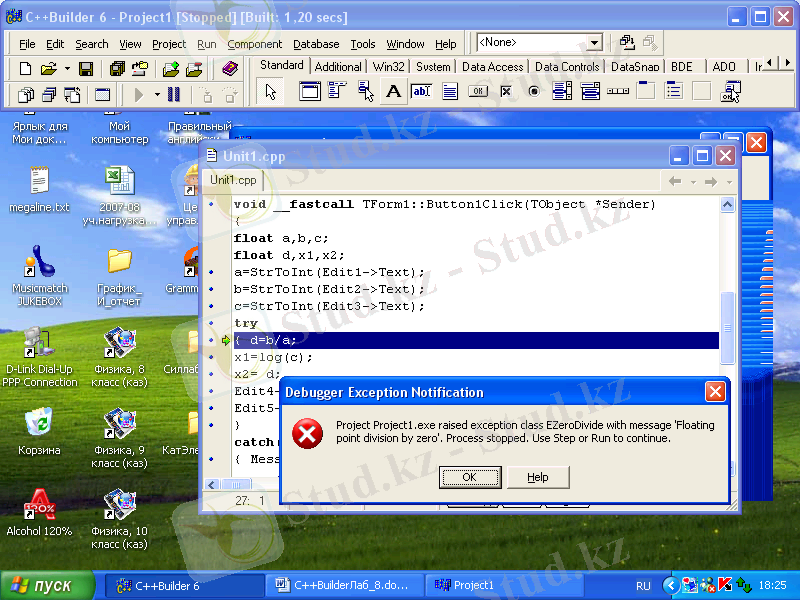Expand the editor back-history dropdown arrow
The image size is (800, 600).
[x=693, y=182]
